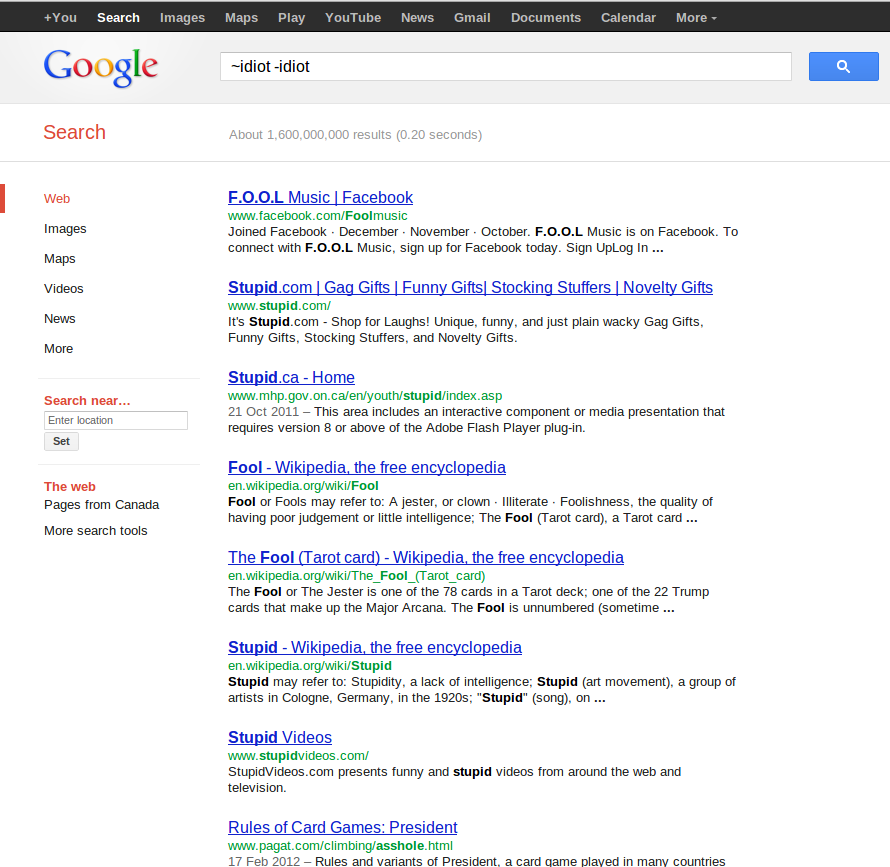Click en.wikipedia.org/wiki/The_Fool_(Tarot_card) URL
Screen dimensions: 890x867
click(356, 576)
